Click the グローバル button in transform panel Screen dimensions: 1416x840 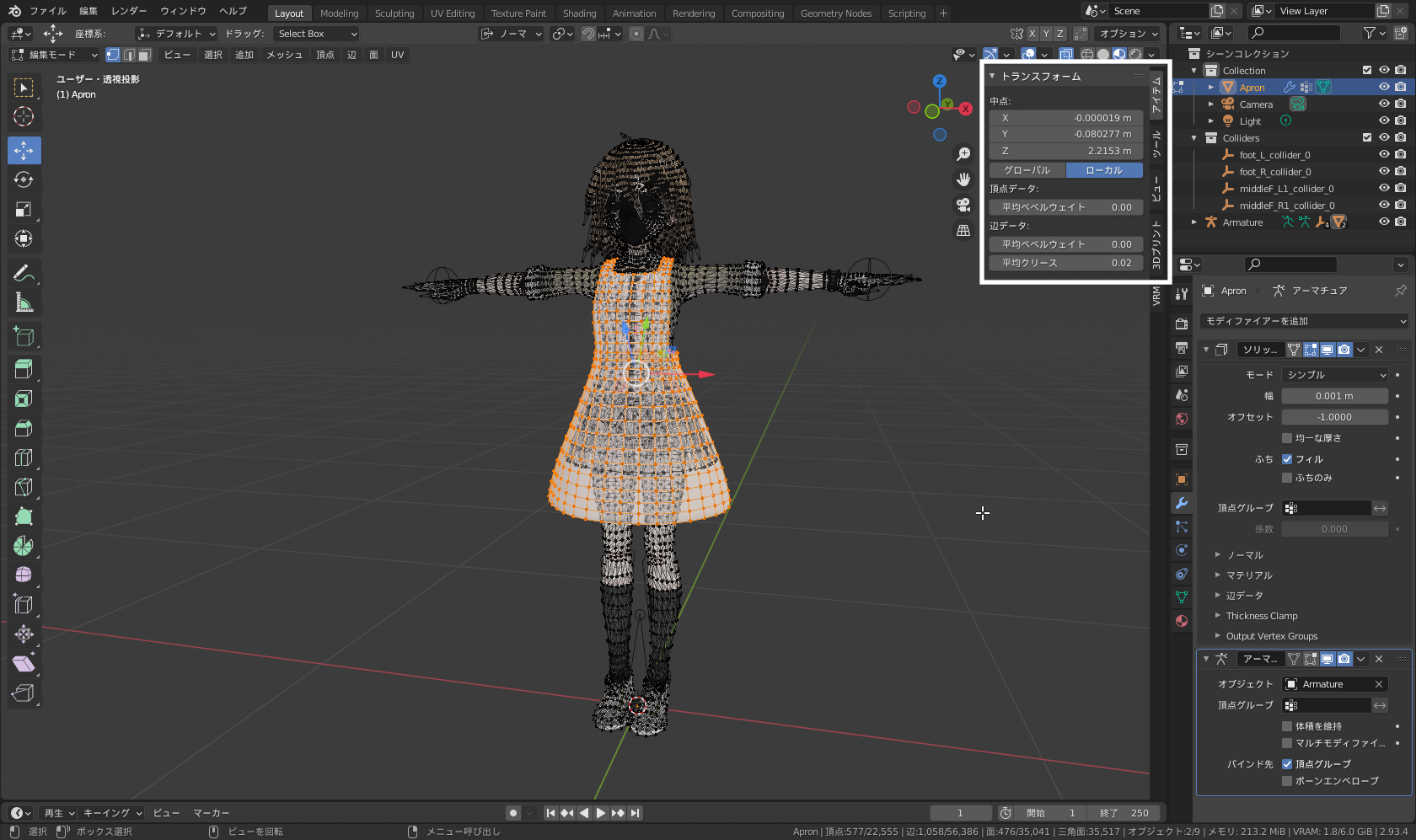1027,170
